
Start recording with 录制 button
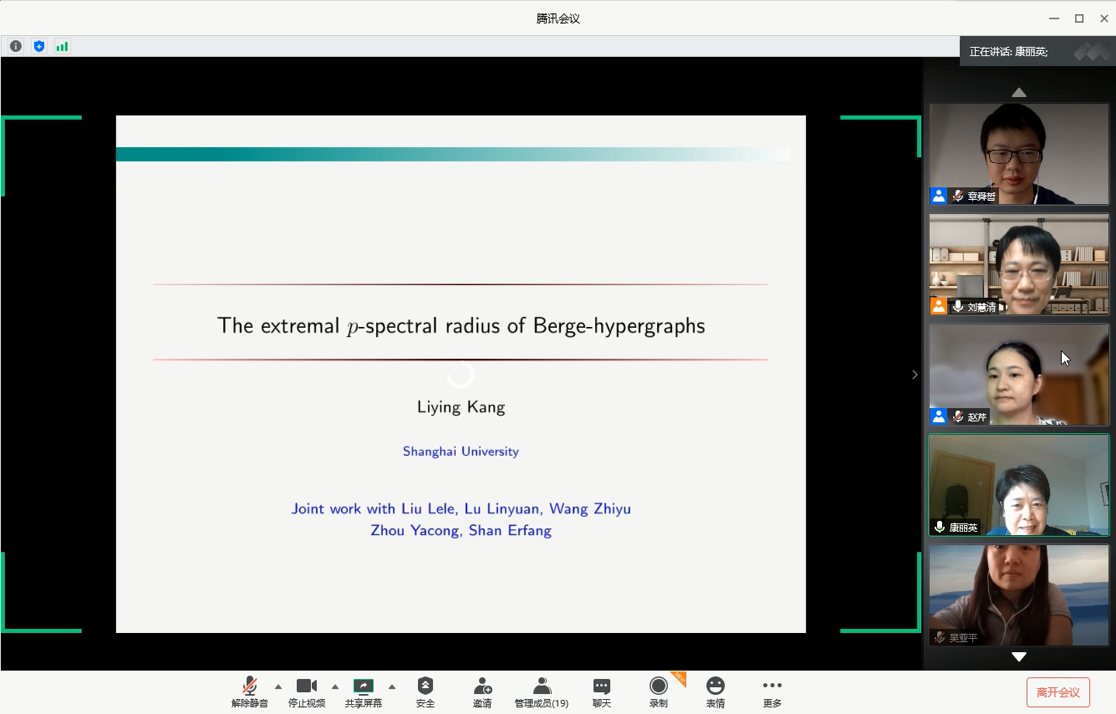[658, 690]
